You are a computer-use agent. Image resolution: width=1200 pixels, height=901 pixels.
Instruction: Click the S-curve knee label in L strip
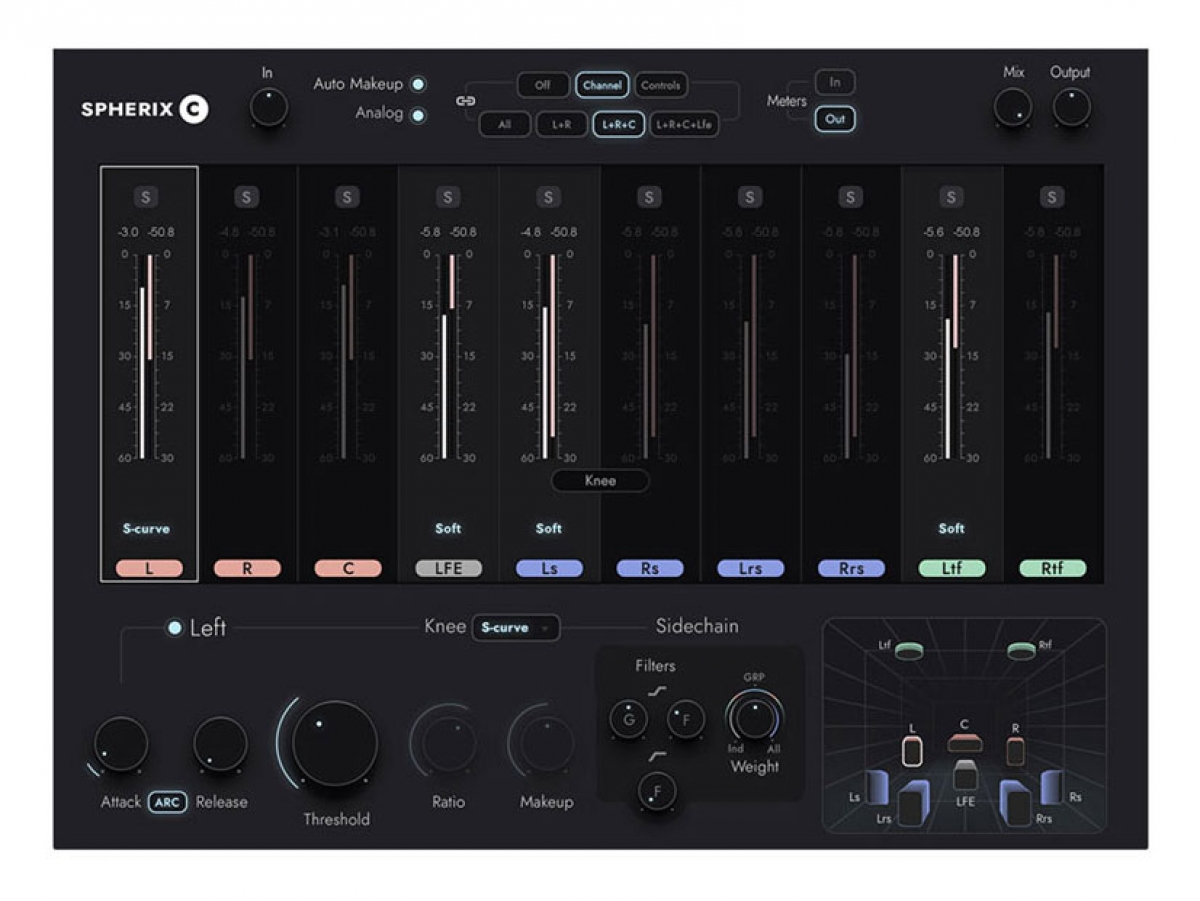(x=147, y=529)
